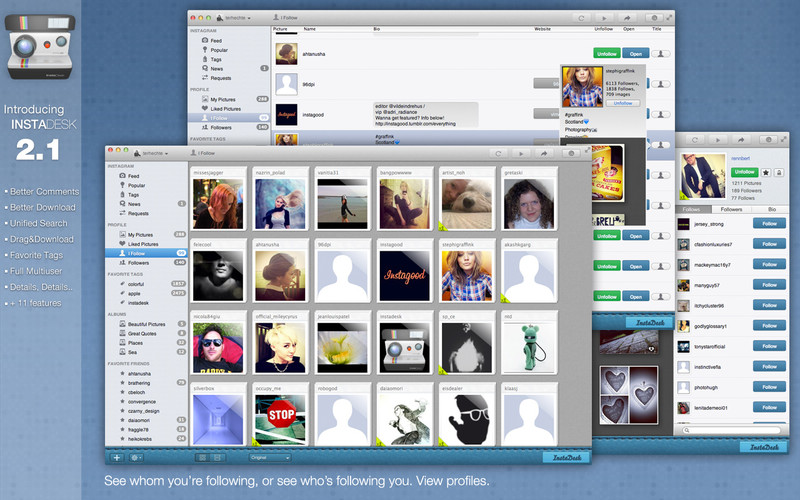Follow the user jersey_strong
The image size is (800, 500).
click(768, 226)
